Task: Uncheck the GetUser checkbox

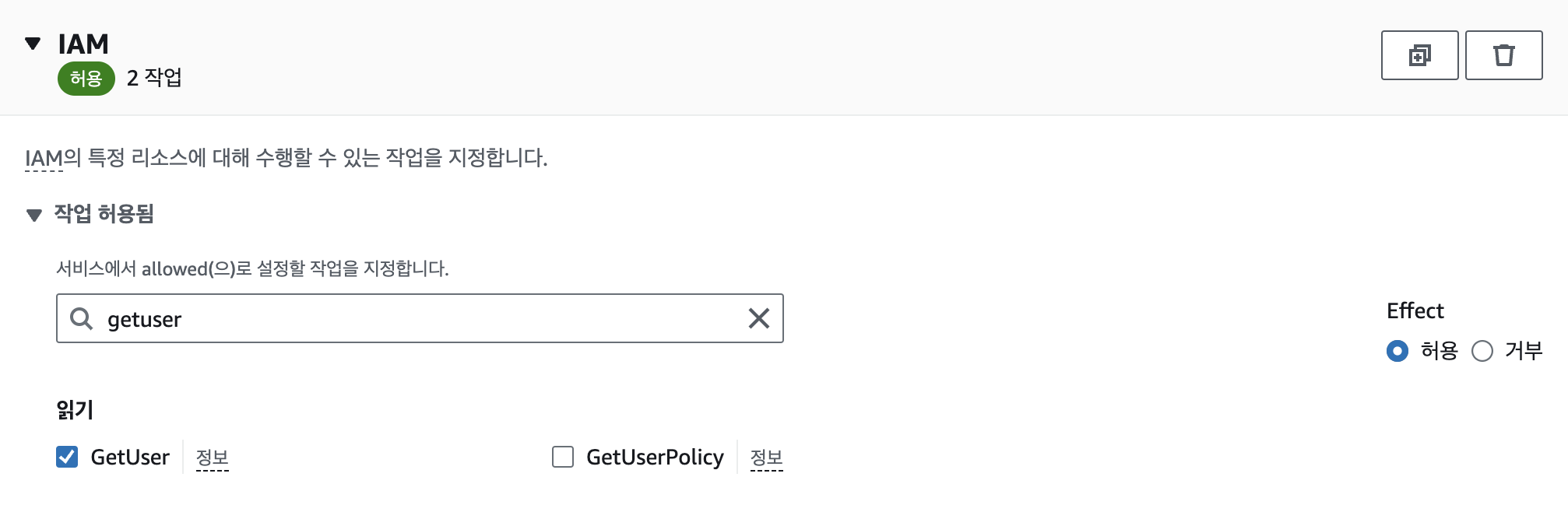Action: [x=67, y=457]
